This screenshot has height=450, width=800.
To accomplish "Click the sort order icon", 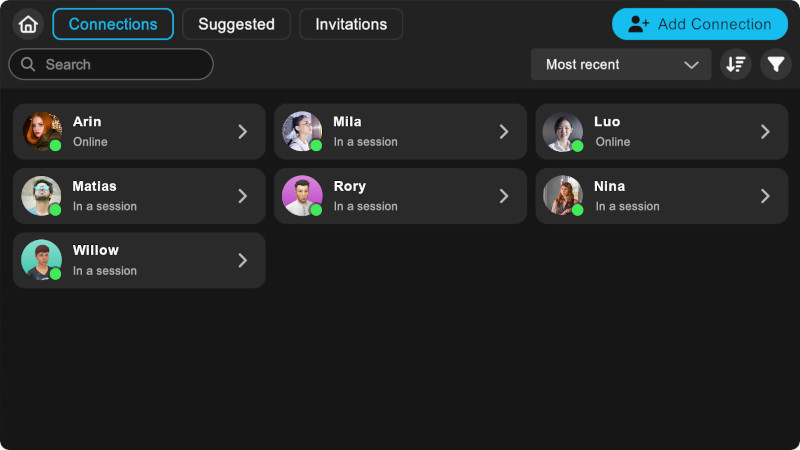I will 736,64.
